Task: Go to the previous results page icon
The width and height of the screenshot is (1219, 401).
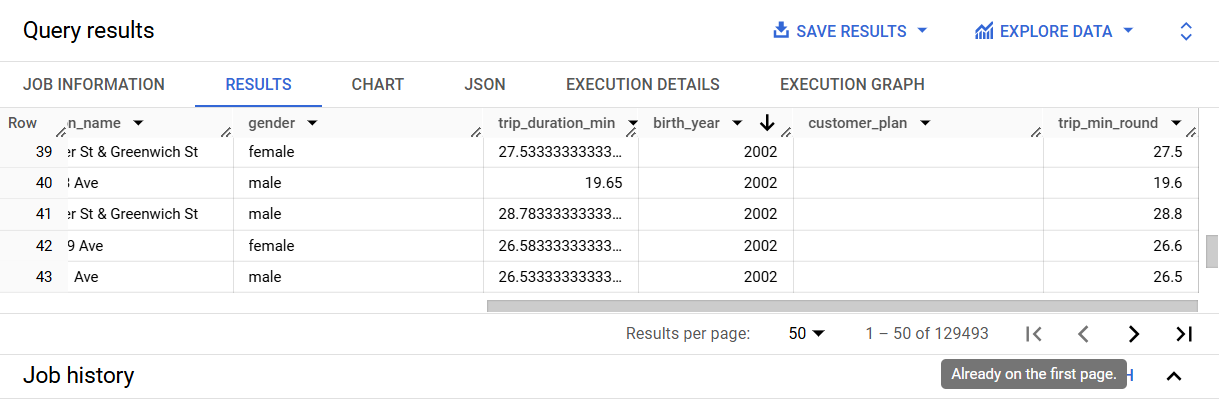Action: pos(1083,334)
